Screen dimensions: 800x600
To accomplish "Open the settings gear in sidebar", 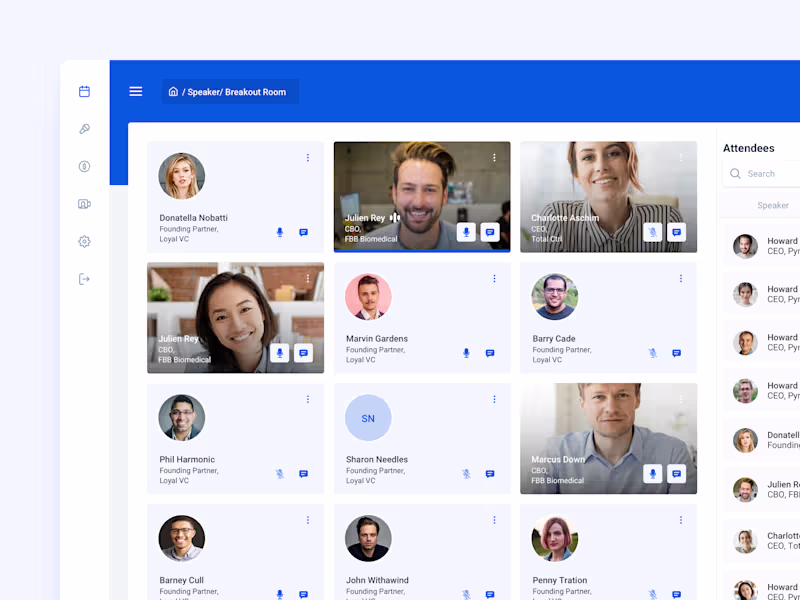I will (84, 241).
